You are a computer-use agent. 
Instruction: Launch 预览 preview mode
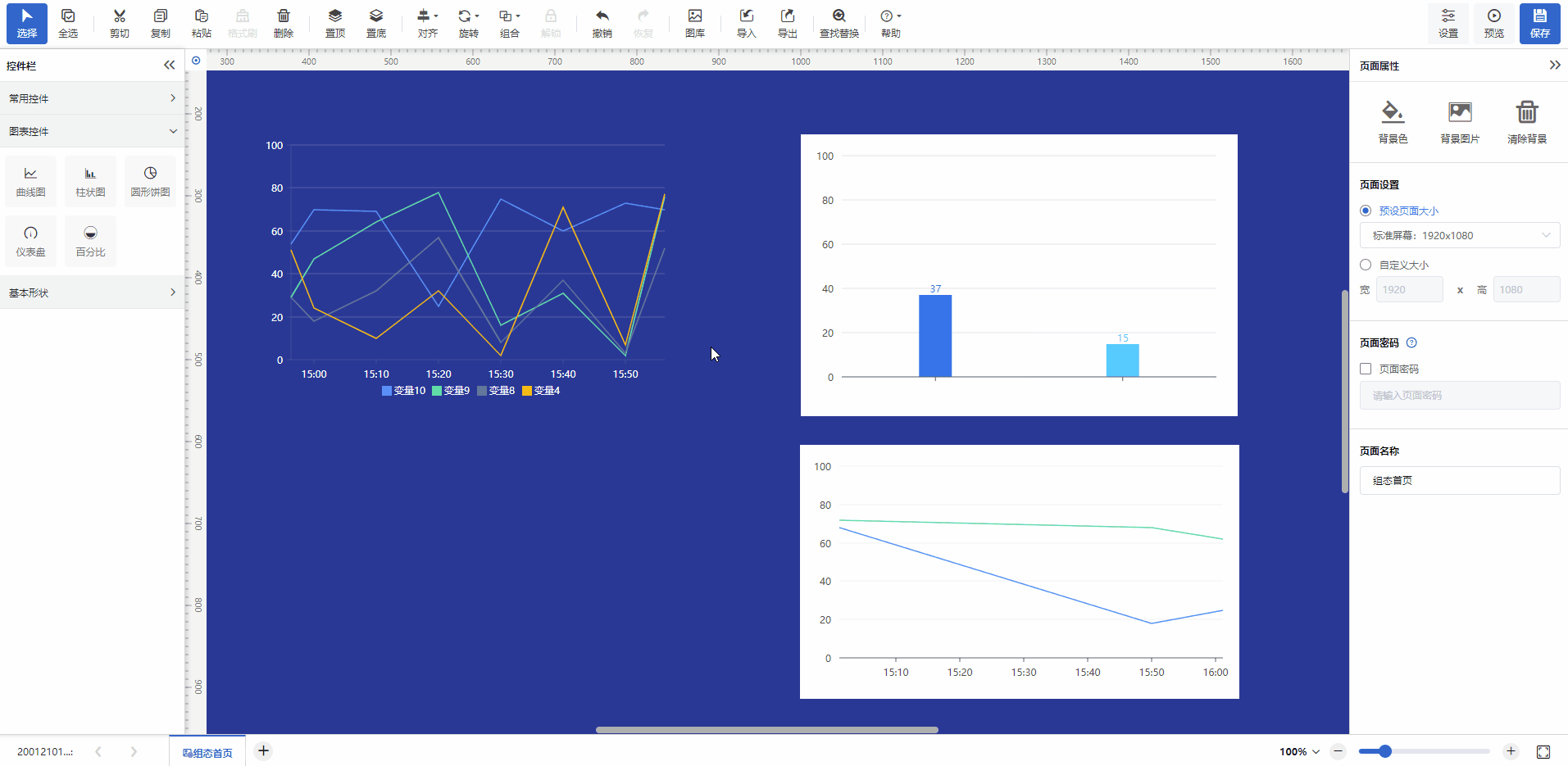(x=1494, y=23)
